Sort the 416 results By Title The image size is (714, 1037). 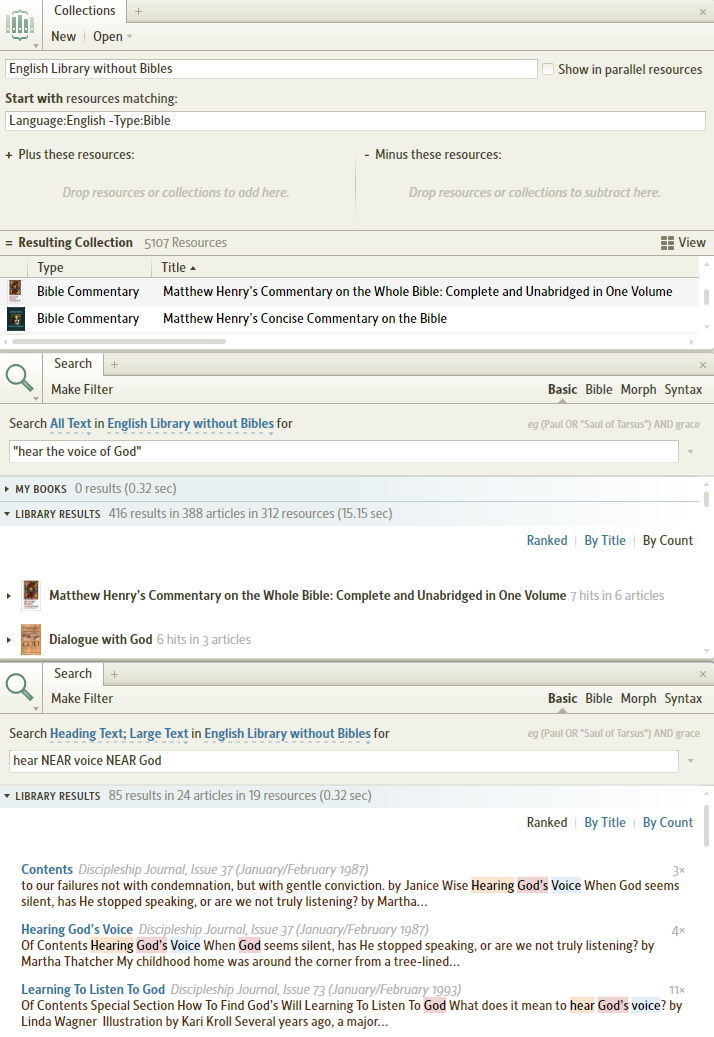point(605,540)
